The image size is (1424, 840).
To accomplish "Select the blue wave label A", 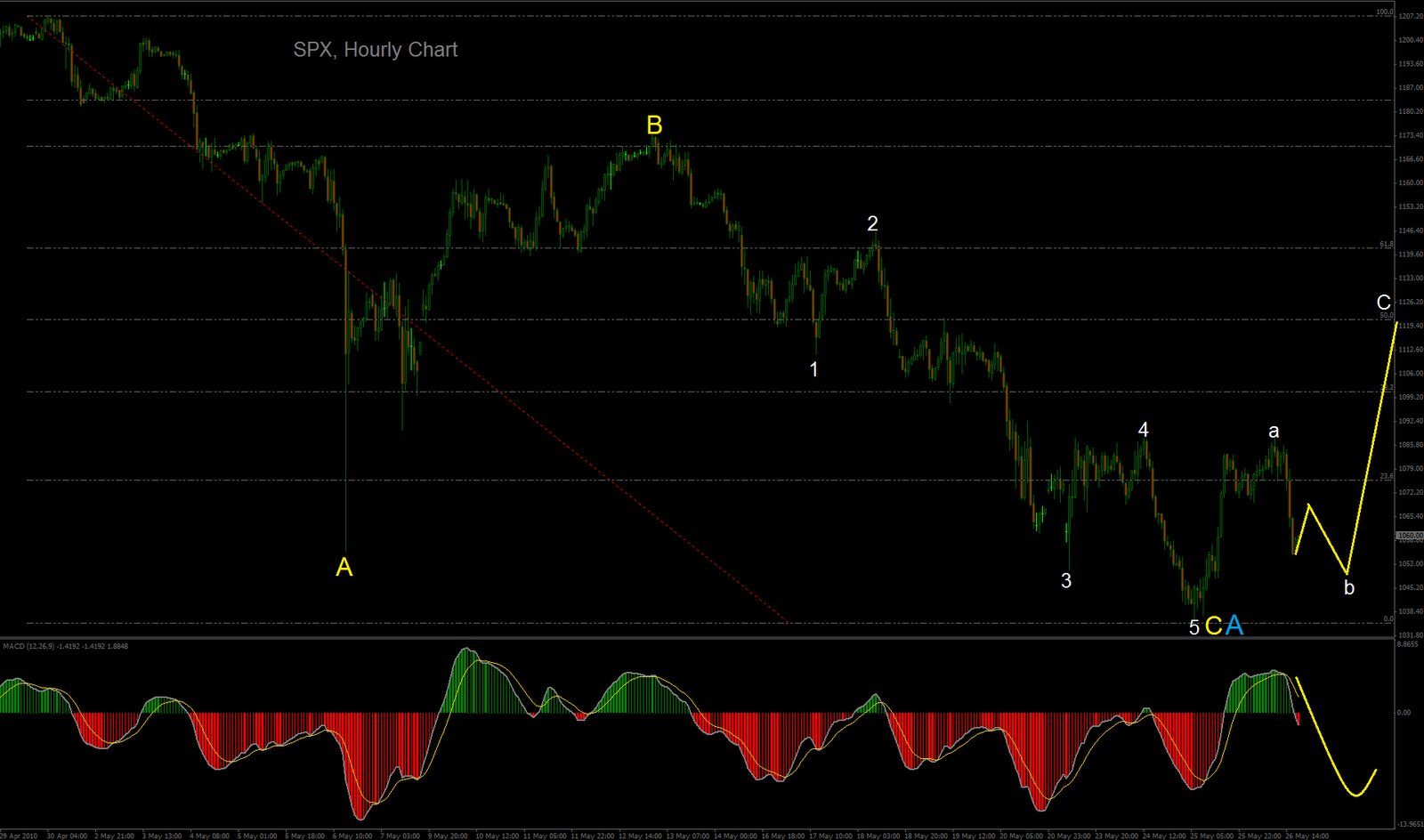I will (1234, 626).
